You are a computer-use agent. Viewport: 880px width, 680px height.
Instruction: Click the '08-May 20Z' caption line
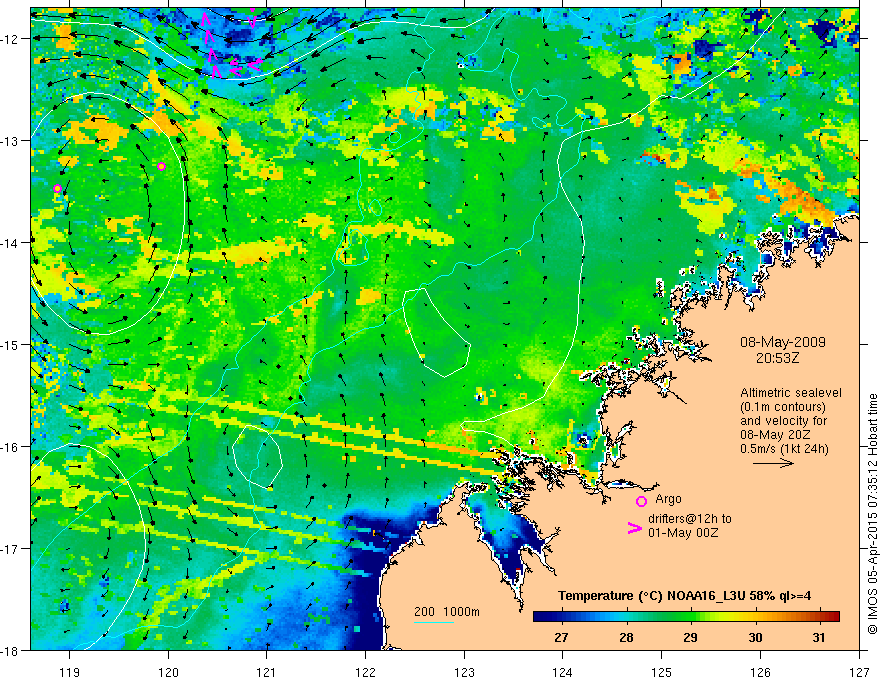click(774, 435)
